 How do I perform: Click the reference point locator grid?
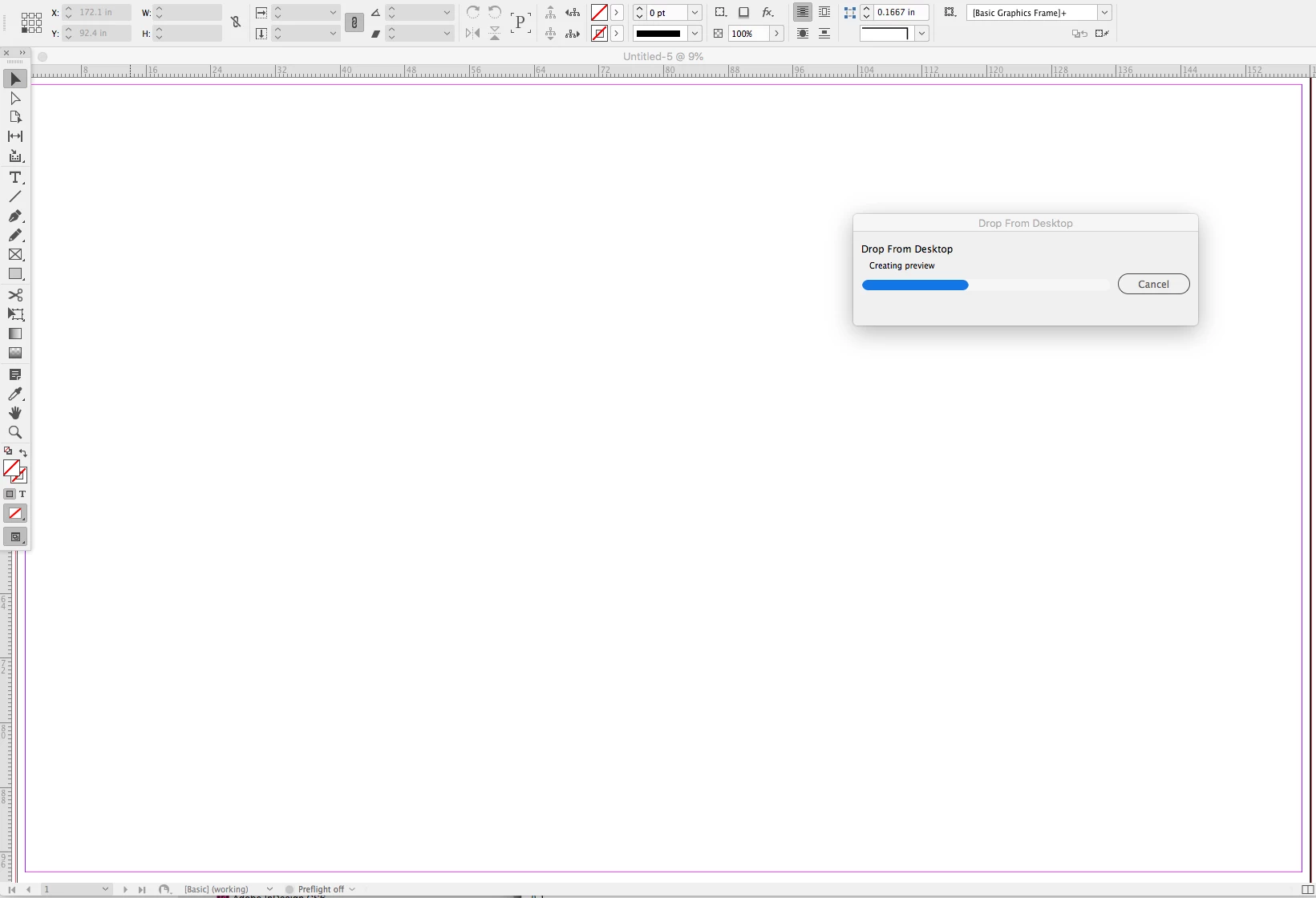tap(31, 22)
